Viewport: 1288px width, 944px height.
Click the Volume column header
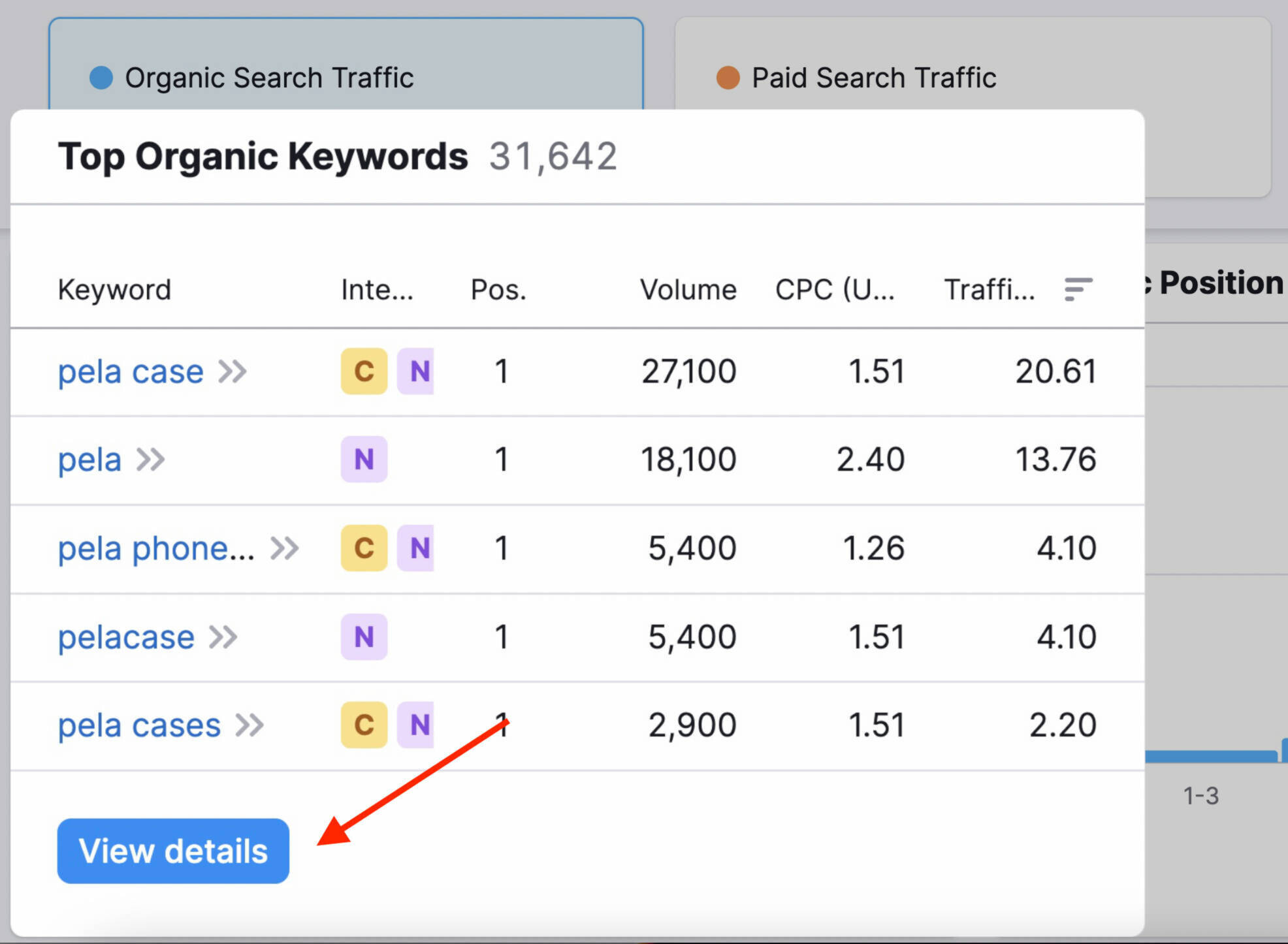click(688, 290)
